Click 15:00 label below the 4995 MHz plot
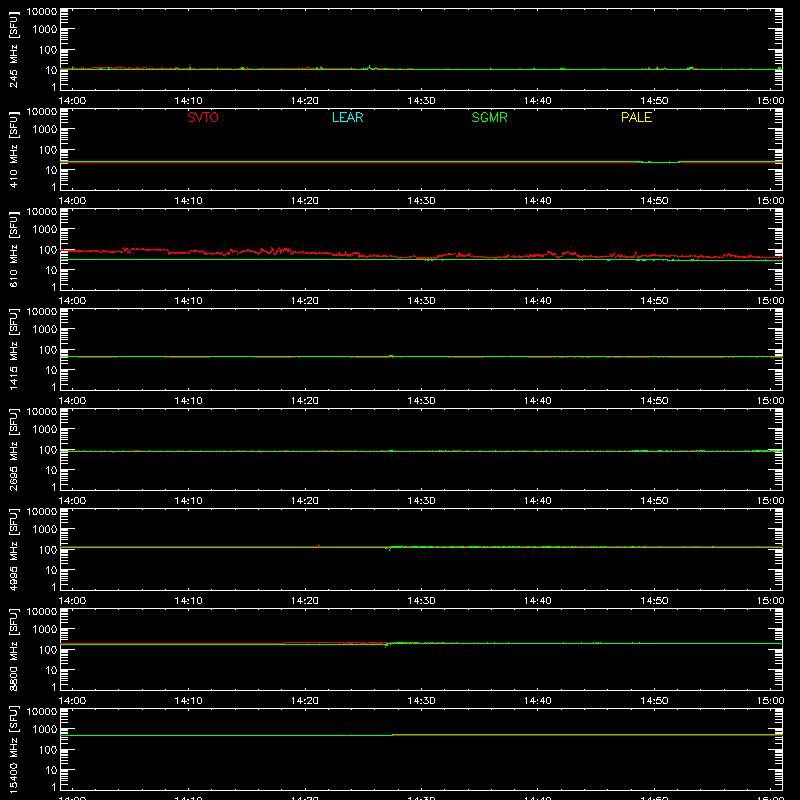Viewport: 800px width, 800px height. (770, 601)
